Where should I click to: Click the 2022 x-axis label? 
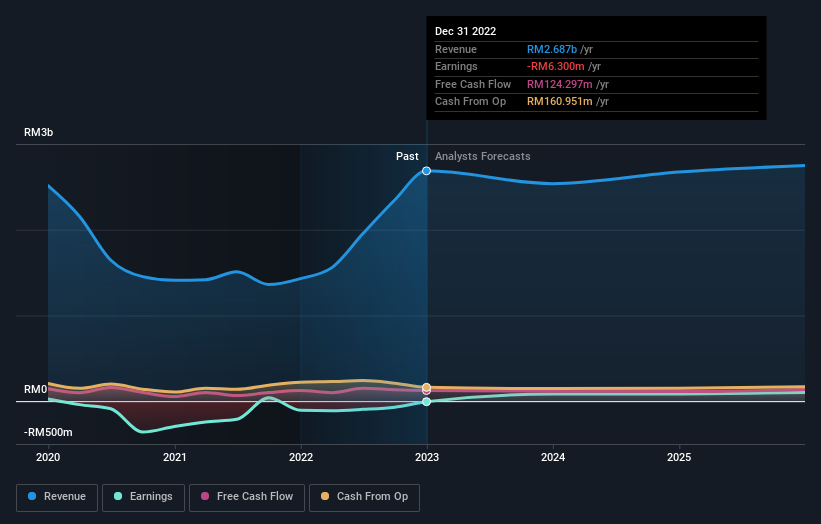(301, 457)
